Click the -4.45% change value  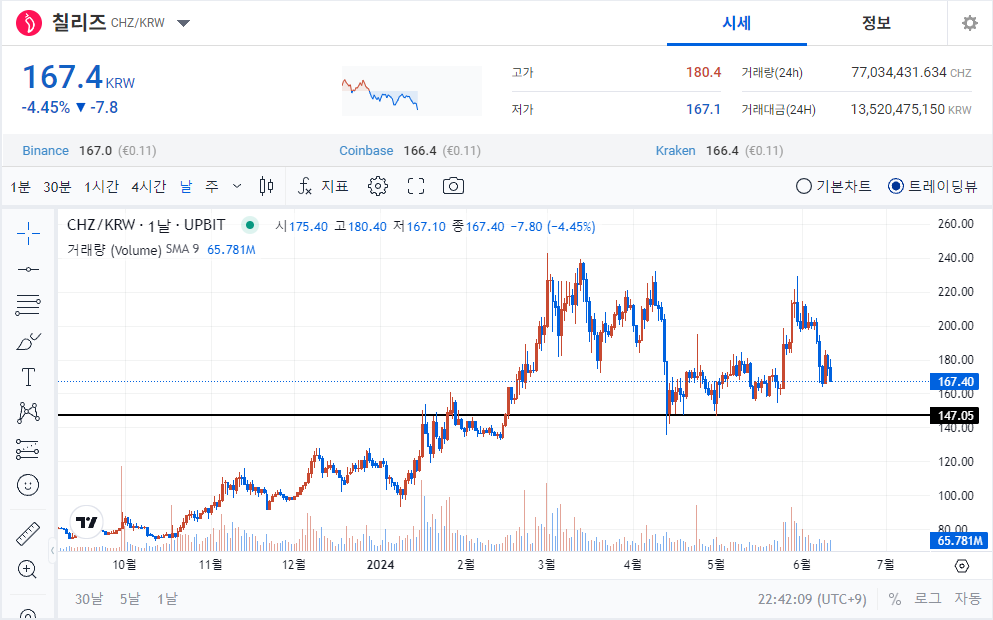(x=46, y=108)
